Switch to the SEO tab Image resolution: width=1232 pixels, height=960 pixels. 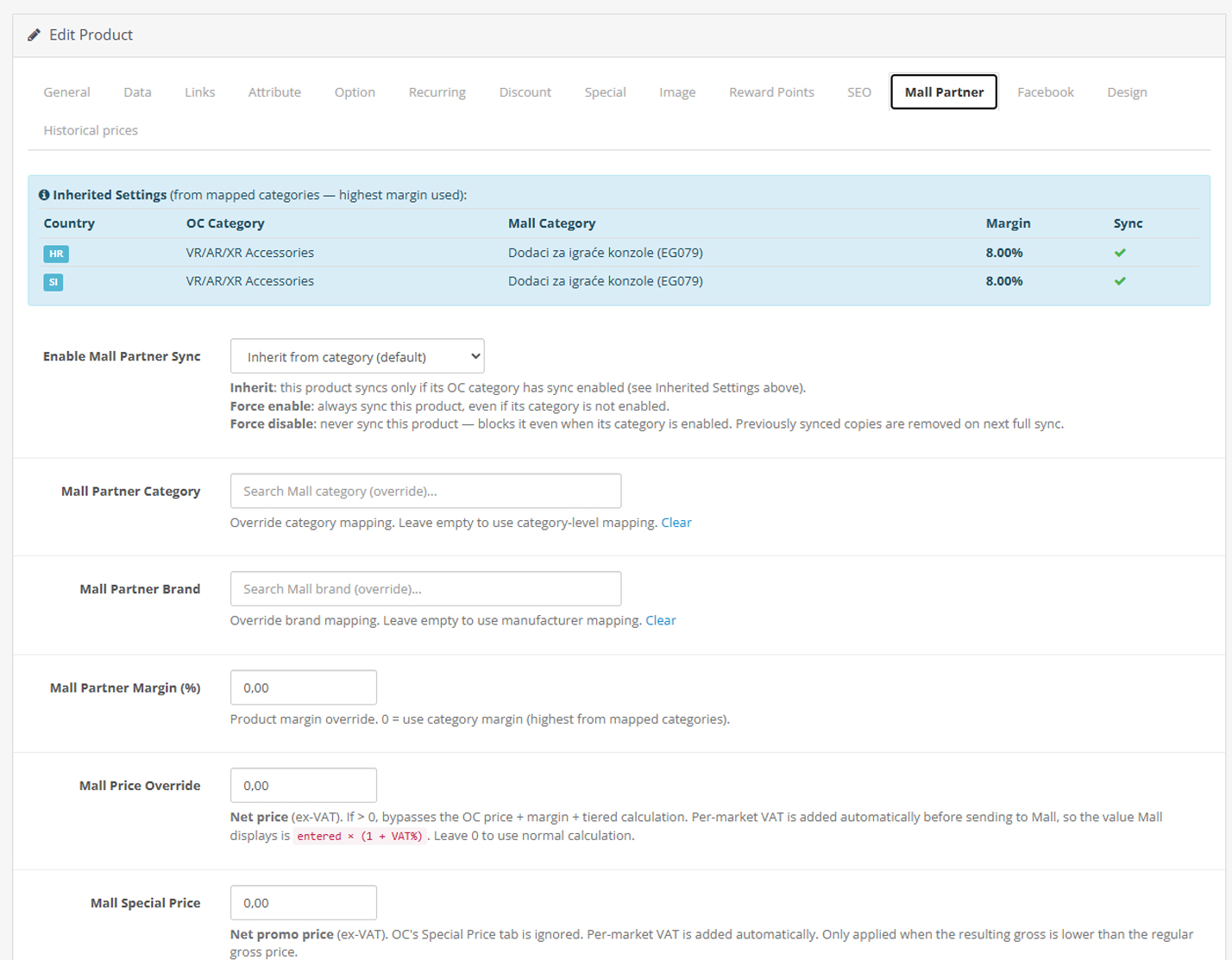pyautogui.click(x=859, y=92)
